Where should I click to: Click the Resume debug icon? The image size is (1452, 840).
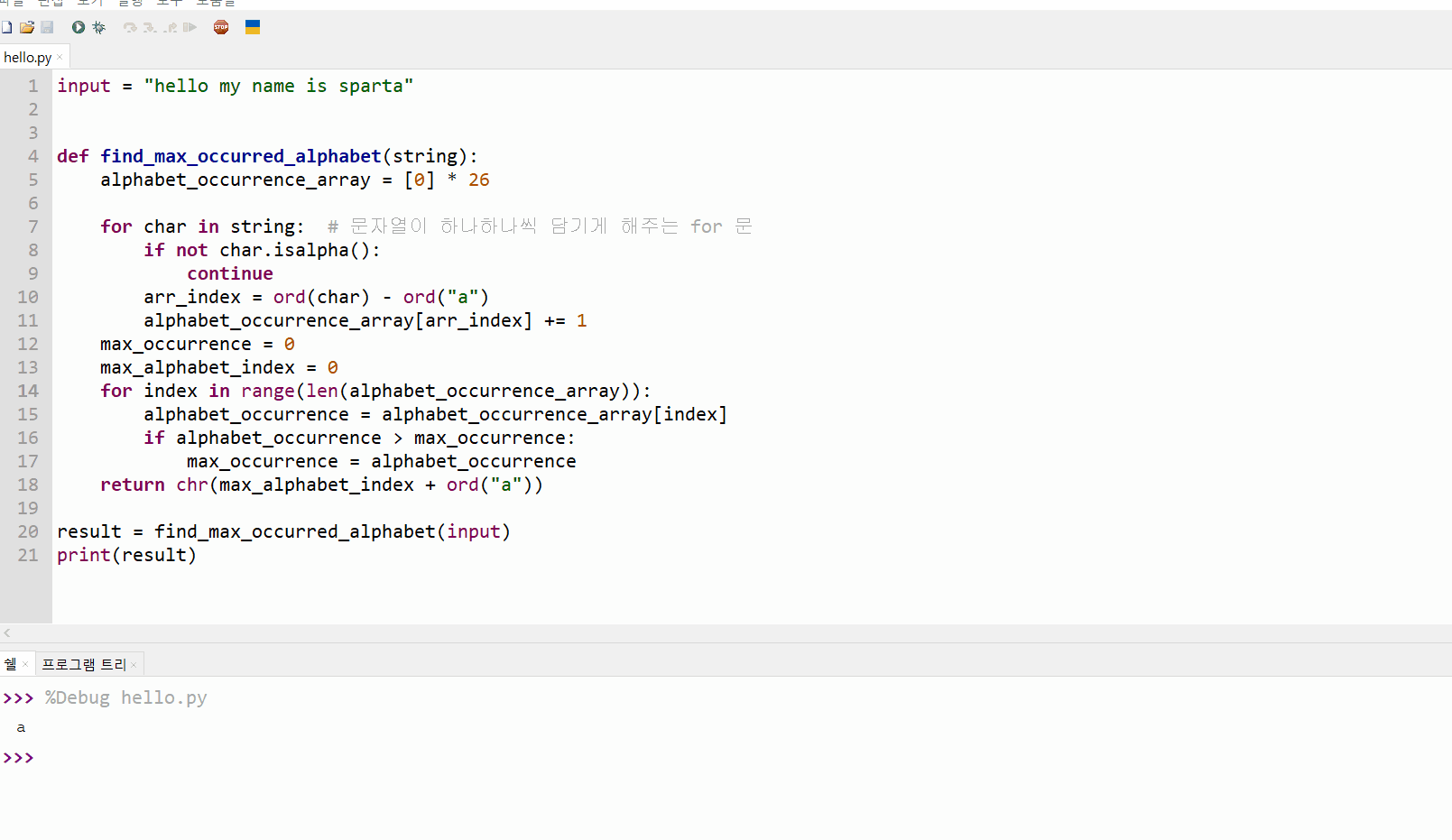tap(190, 27)
